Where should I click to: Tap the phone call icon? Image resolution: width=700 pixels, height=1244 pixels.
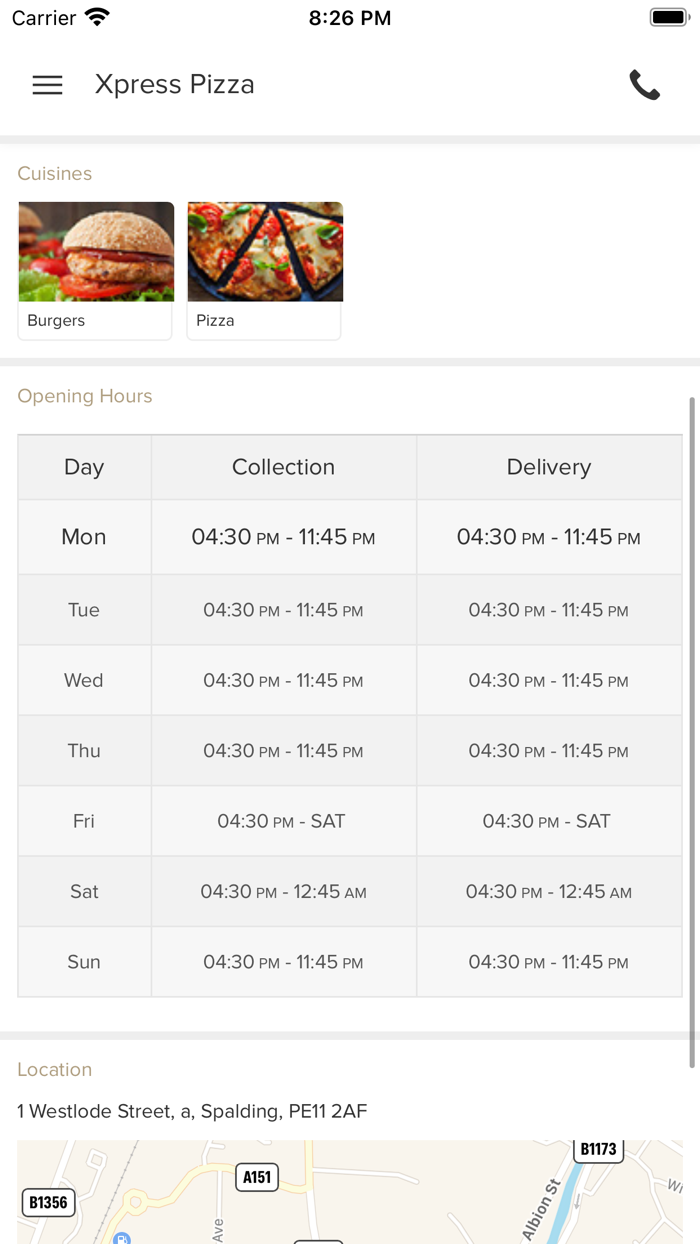645,85
